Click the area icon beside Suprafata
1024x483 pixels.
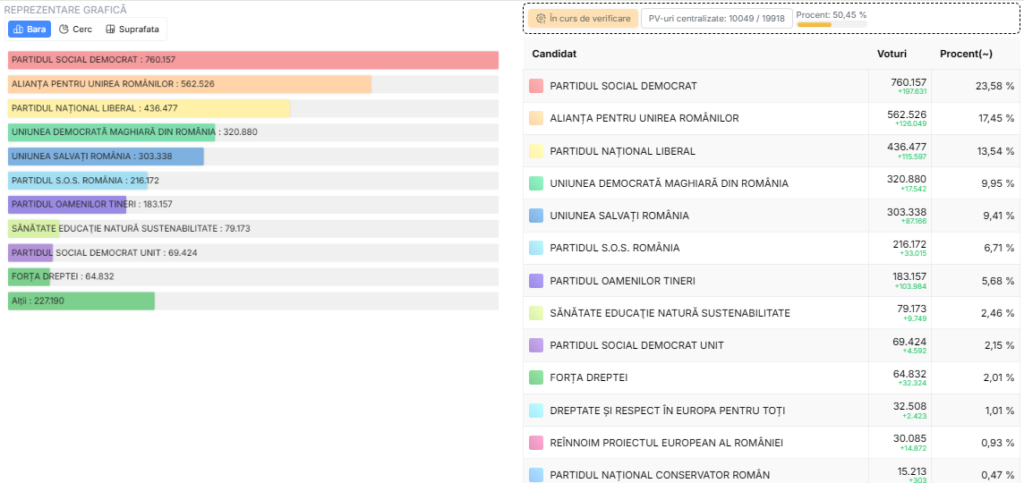[110, 29]
